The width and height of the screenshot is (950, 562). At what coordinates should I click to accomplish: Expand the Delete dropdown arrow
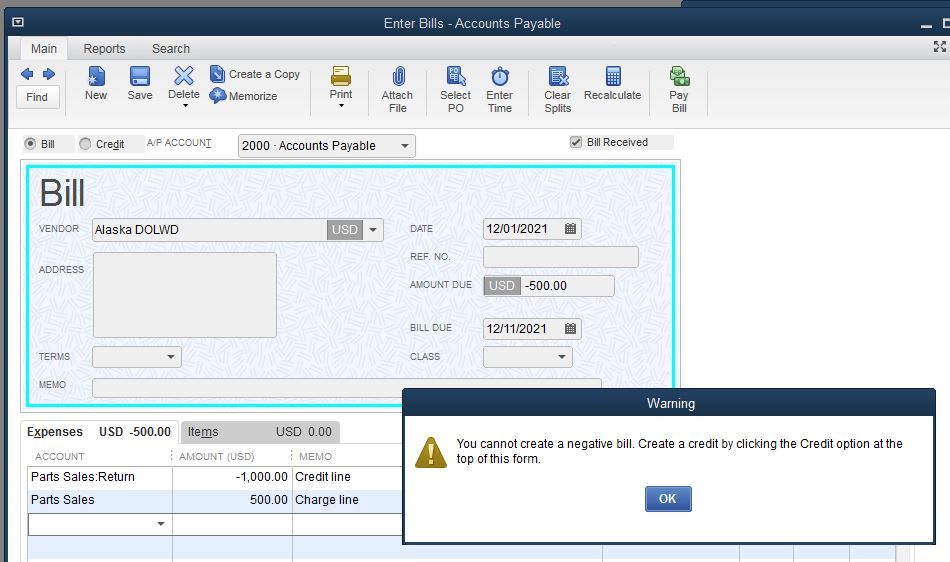pos(185,106)
